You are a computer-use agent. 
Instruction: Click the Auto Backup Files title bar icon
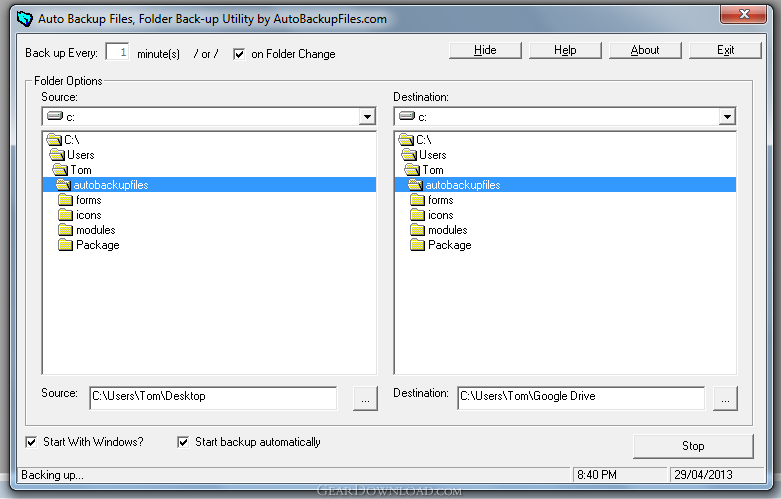tap(24, 19)
